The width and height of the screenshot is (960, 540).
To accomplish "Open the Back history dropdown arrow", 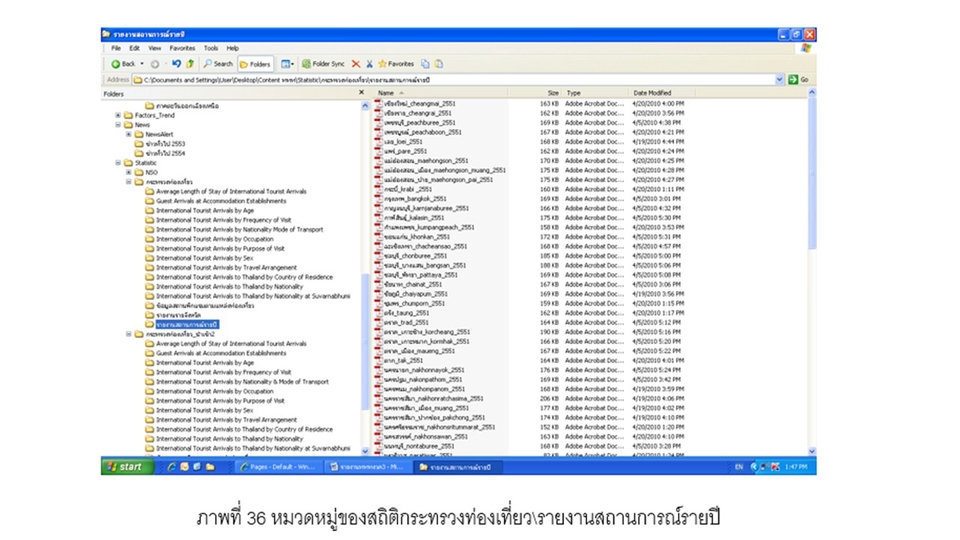I will point(142,64).
